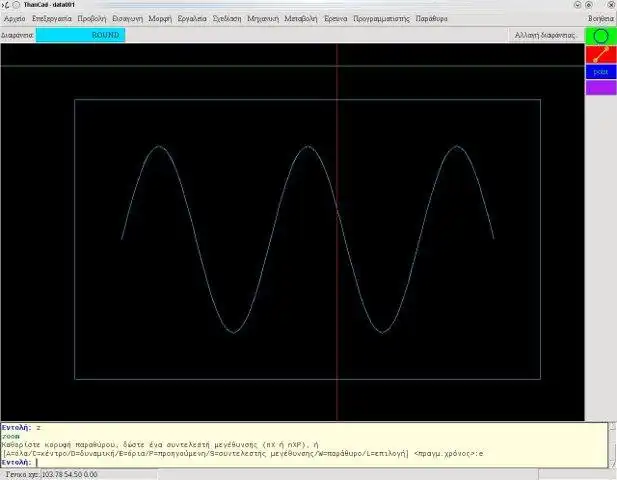Click the cyan ROUND layer field
Viewport: 617px width, 480px height.
coord(80,35)
